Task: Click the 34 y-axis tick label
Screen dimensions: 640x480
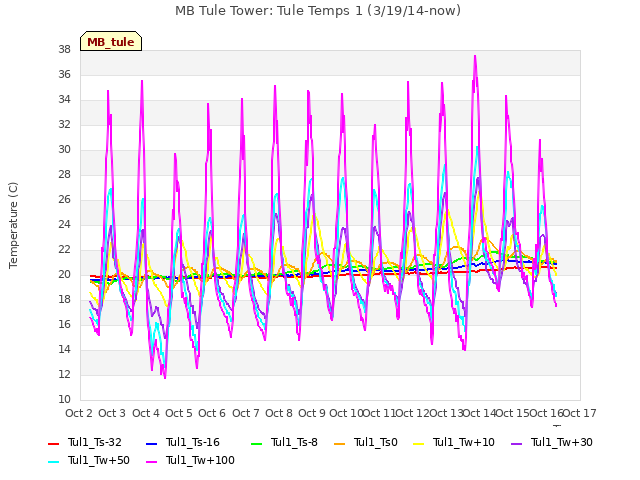Action: tap(64, 100)
